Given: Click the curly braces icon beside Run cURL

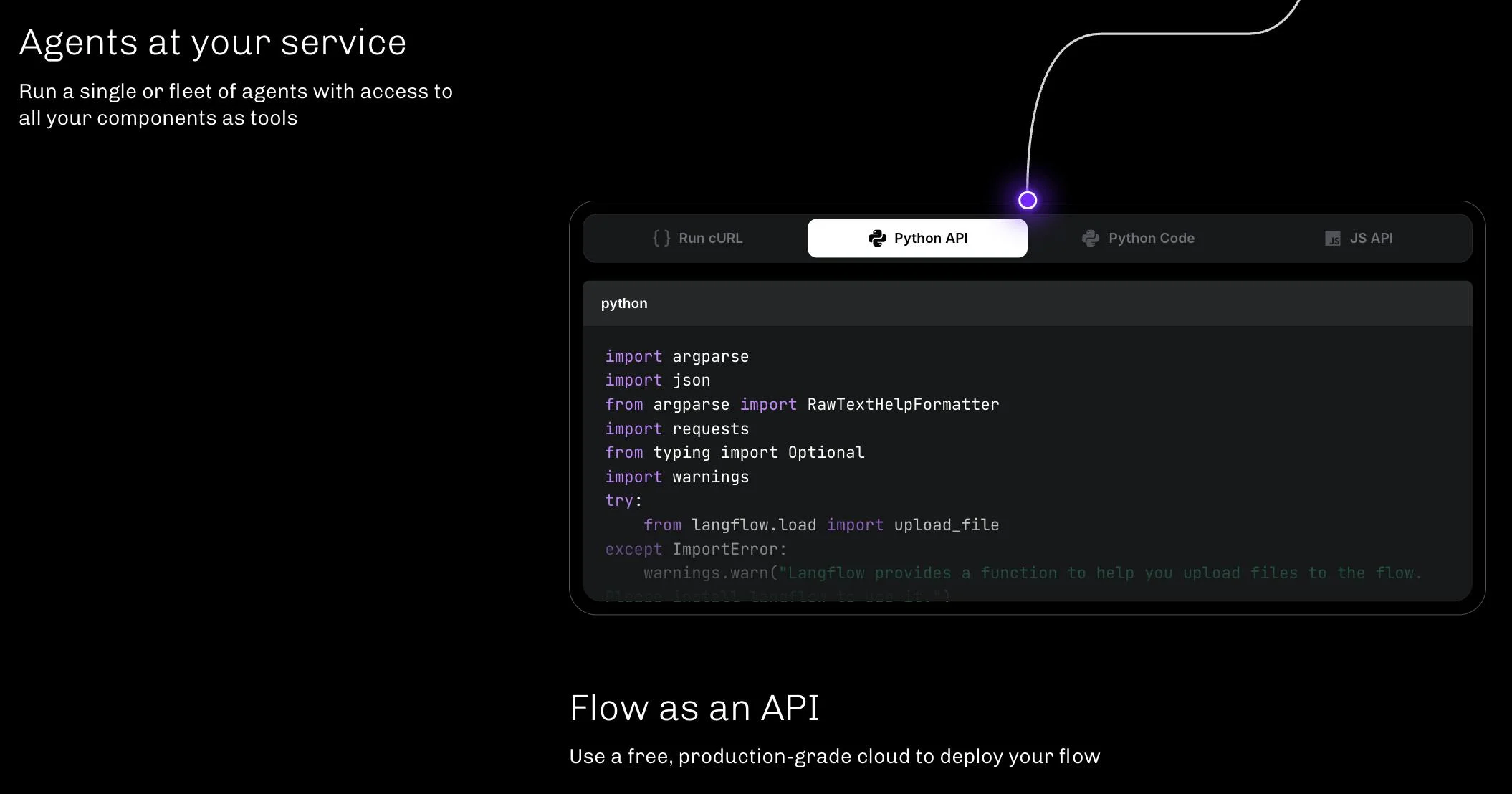Looking at the screenshot, I should 661,238.
